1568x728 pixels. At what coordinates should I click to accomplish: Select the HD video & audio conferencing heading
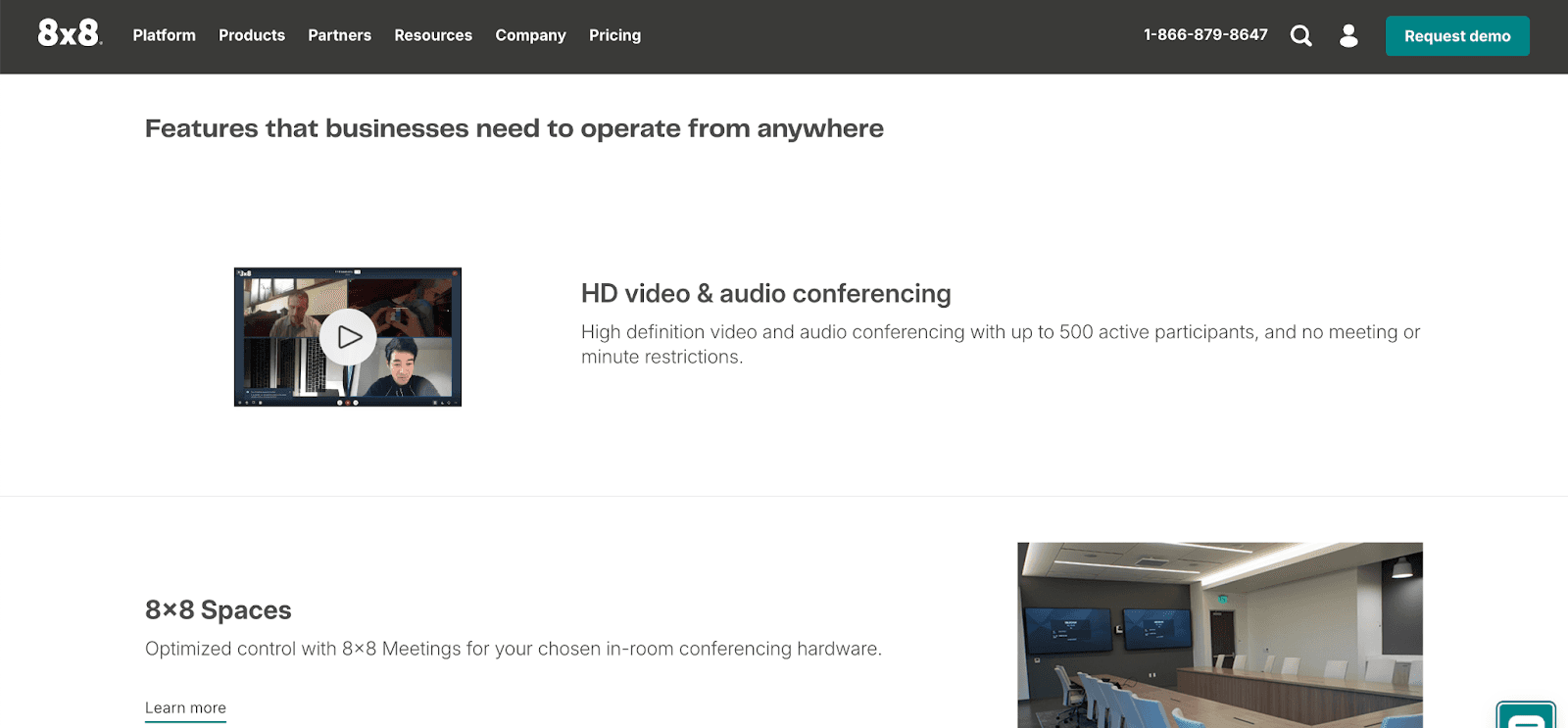(766, 294)
